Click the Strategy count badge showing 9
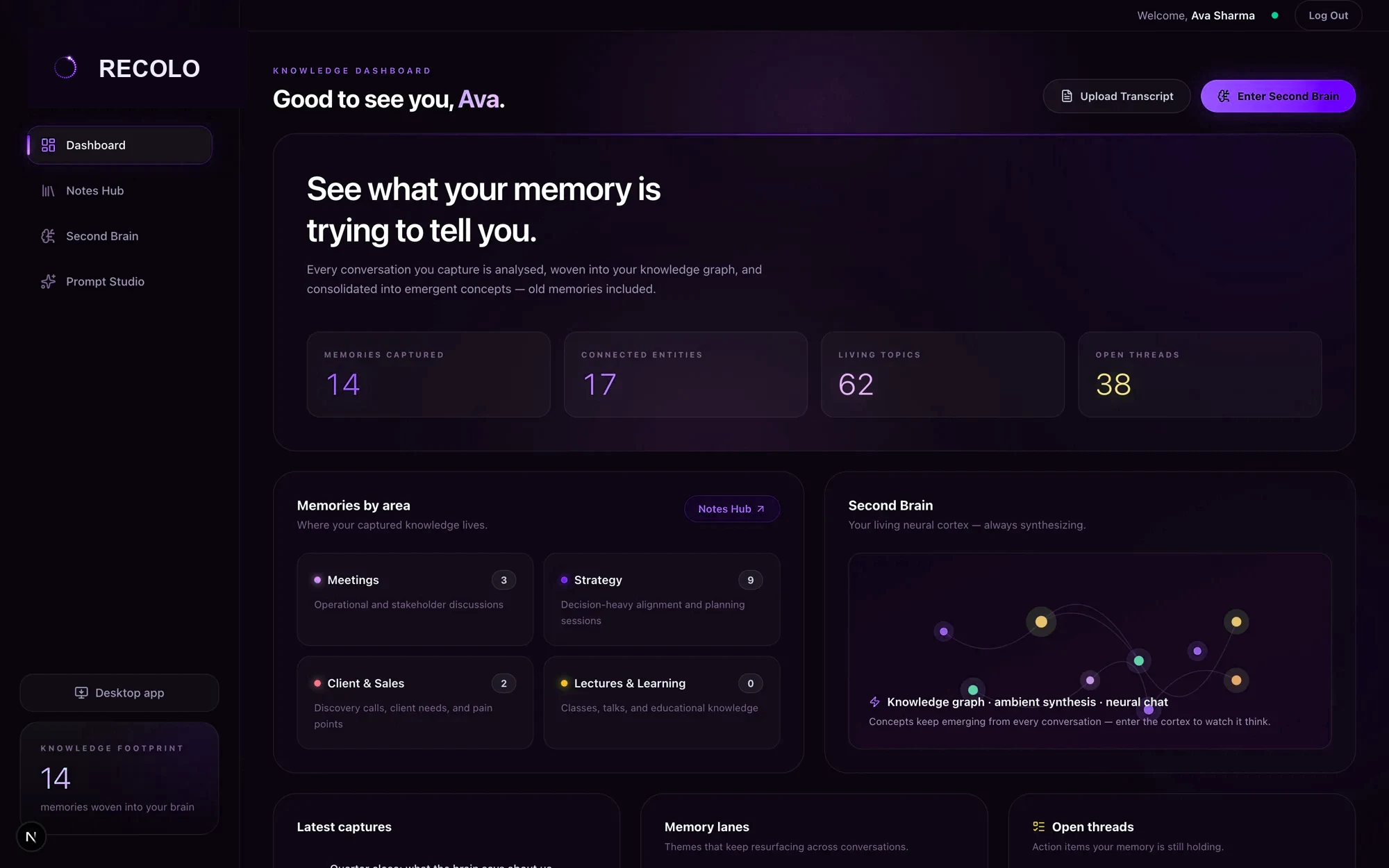The image size is (1389, 868). (750, 580)
